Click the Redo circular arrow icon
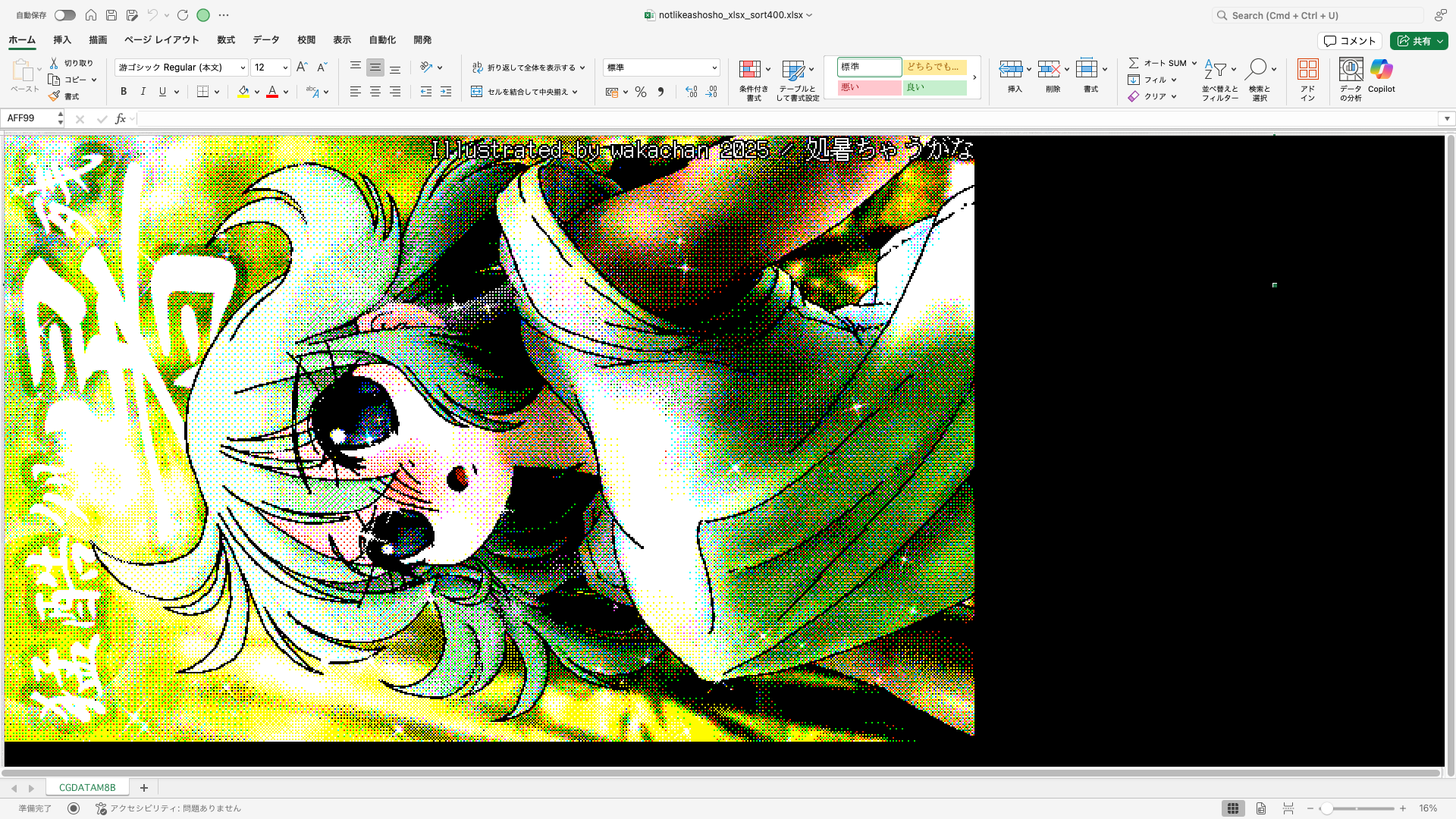1456x819 pixels. [x=183, y=15]
